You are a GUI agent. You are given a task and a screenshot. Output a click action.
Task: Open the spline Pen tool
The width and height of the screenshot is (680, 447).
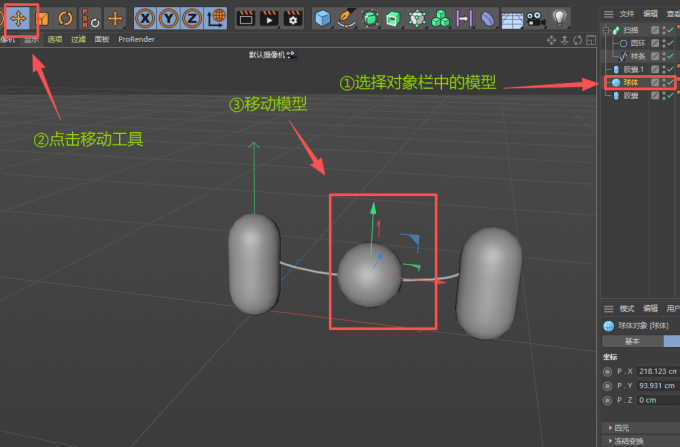click(346, 18)
